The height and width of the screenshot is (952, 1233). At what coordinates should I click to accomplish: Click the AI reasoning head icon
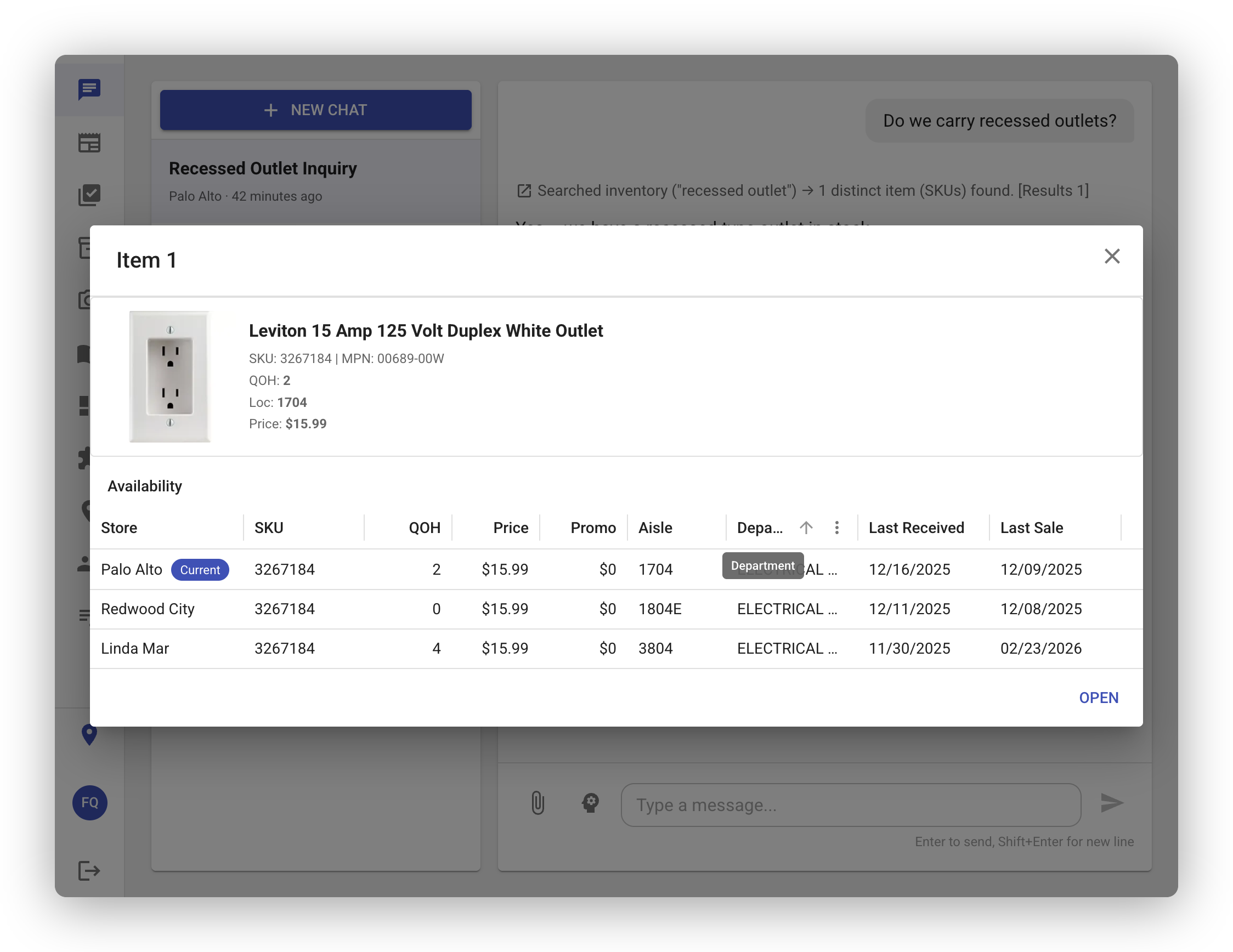[590, 803]
